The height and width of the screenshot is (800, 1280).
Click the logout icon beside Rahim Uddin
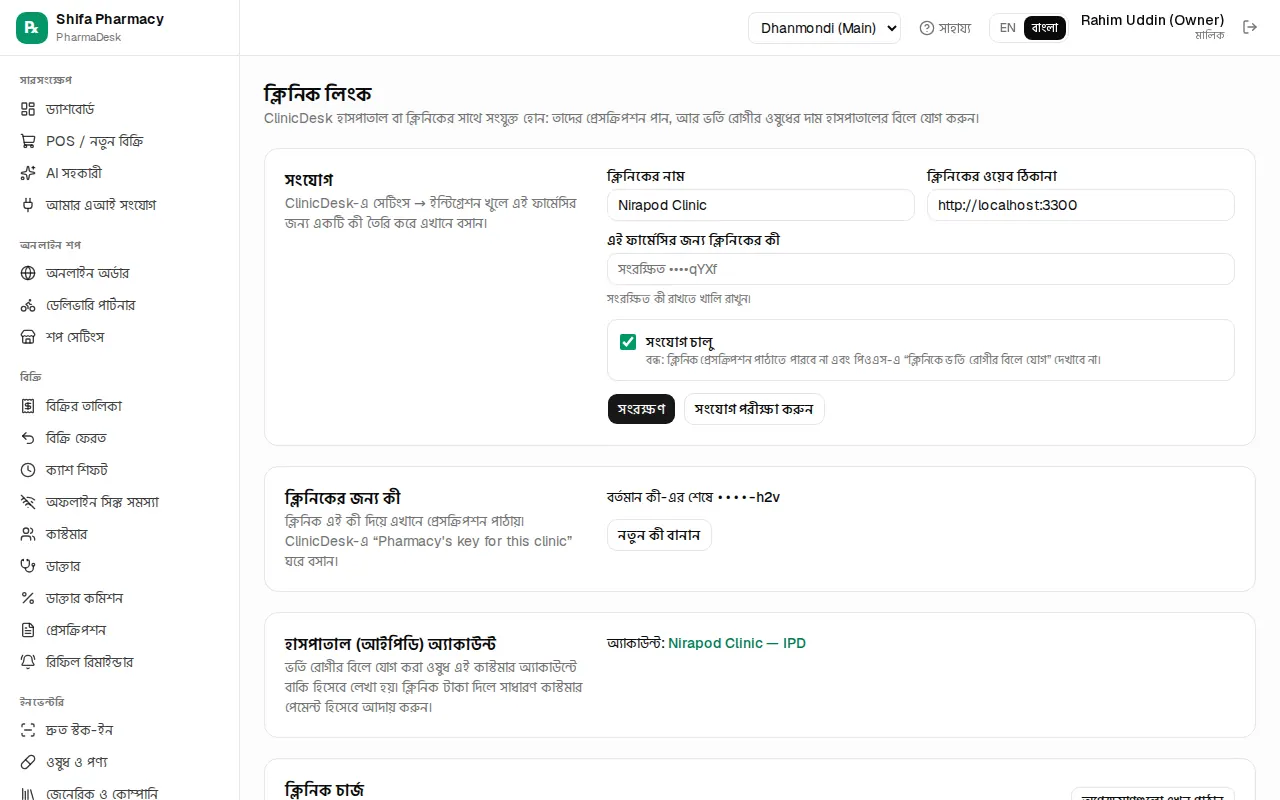(x=1250, y=28)
